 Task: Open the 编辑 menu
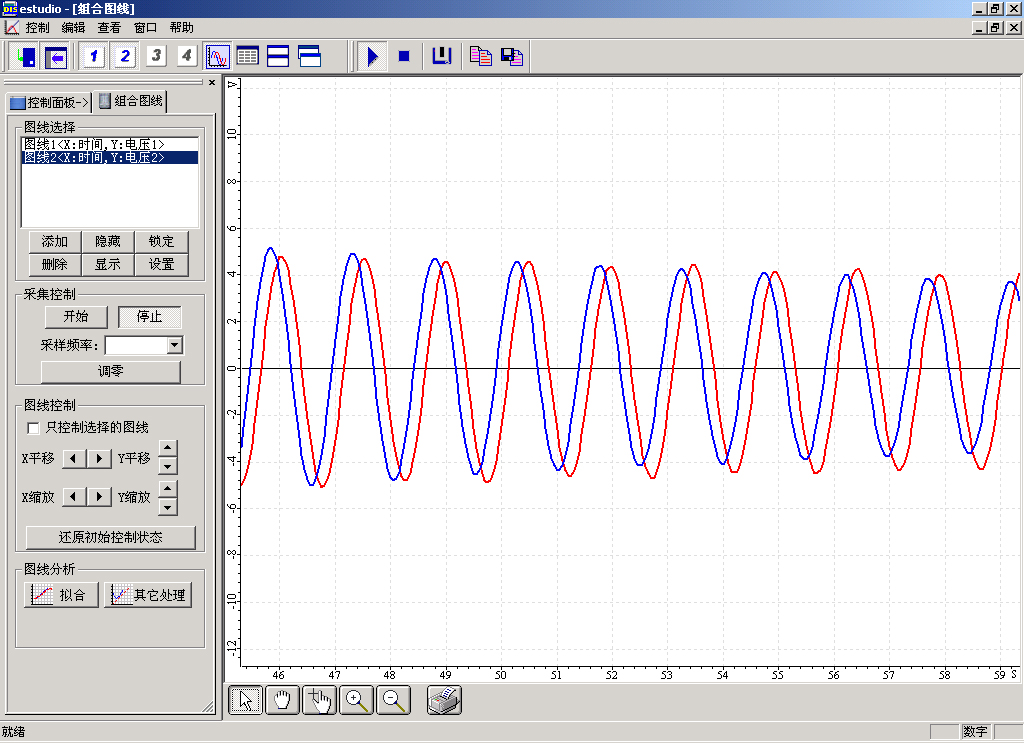tap(73, 28)
